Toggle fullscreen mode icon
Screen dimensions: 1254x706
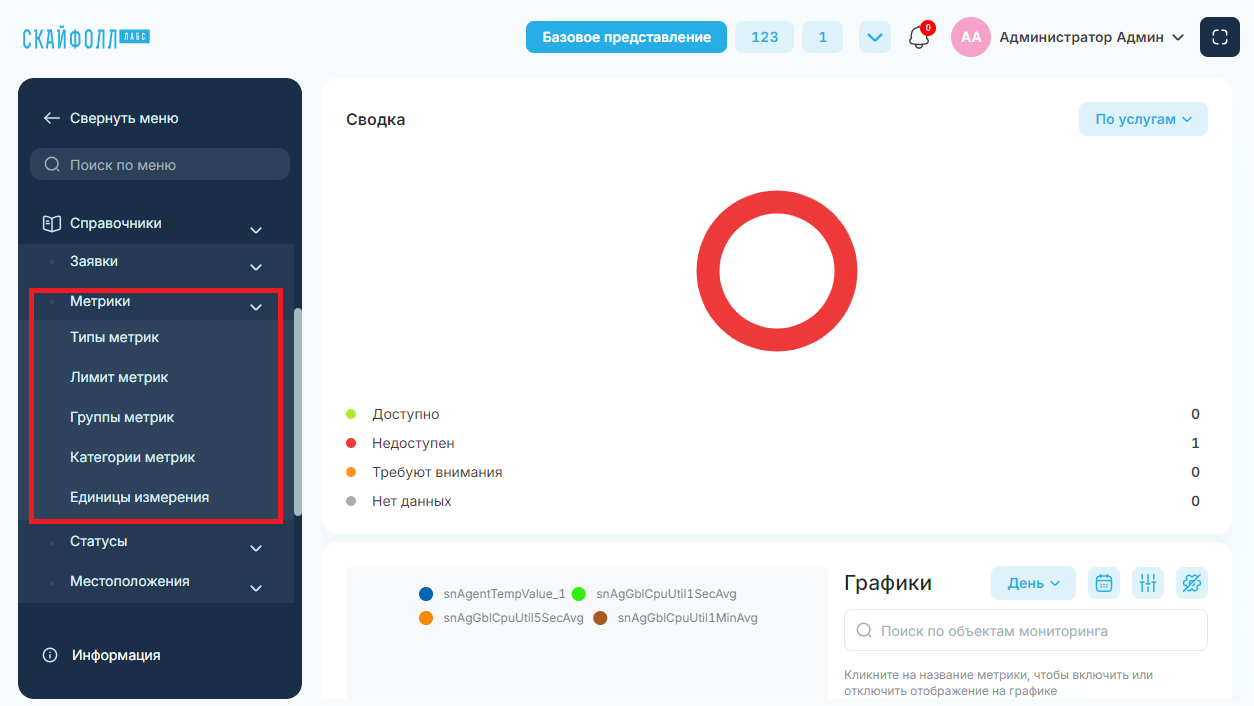tap(1219, 37)
